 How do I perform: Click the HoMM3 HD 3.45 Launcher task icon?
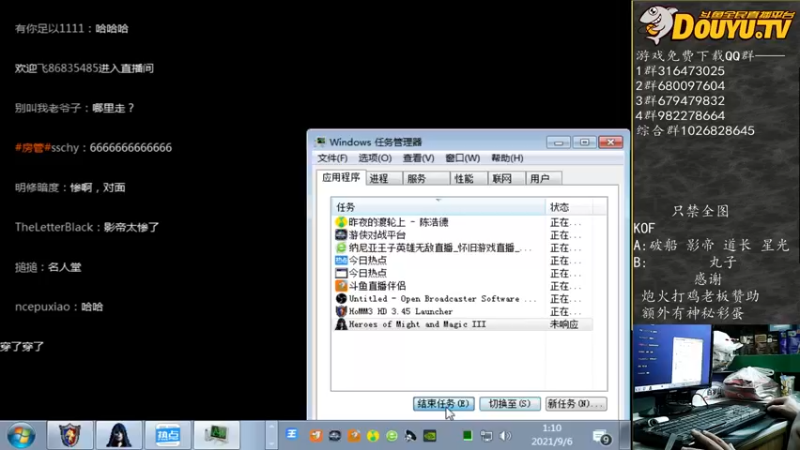pyautogui.click(x=341, y=311)
